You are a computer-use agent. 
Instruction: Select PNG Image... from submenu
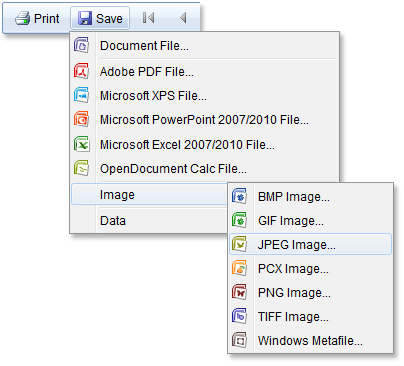[294, 293]
